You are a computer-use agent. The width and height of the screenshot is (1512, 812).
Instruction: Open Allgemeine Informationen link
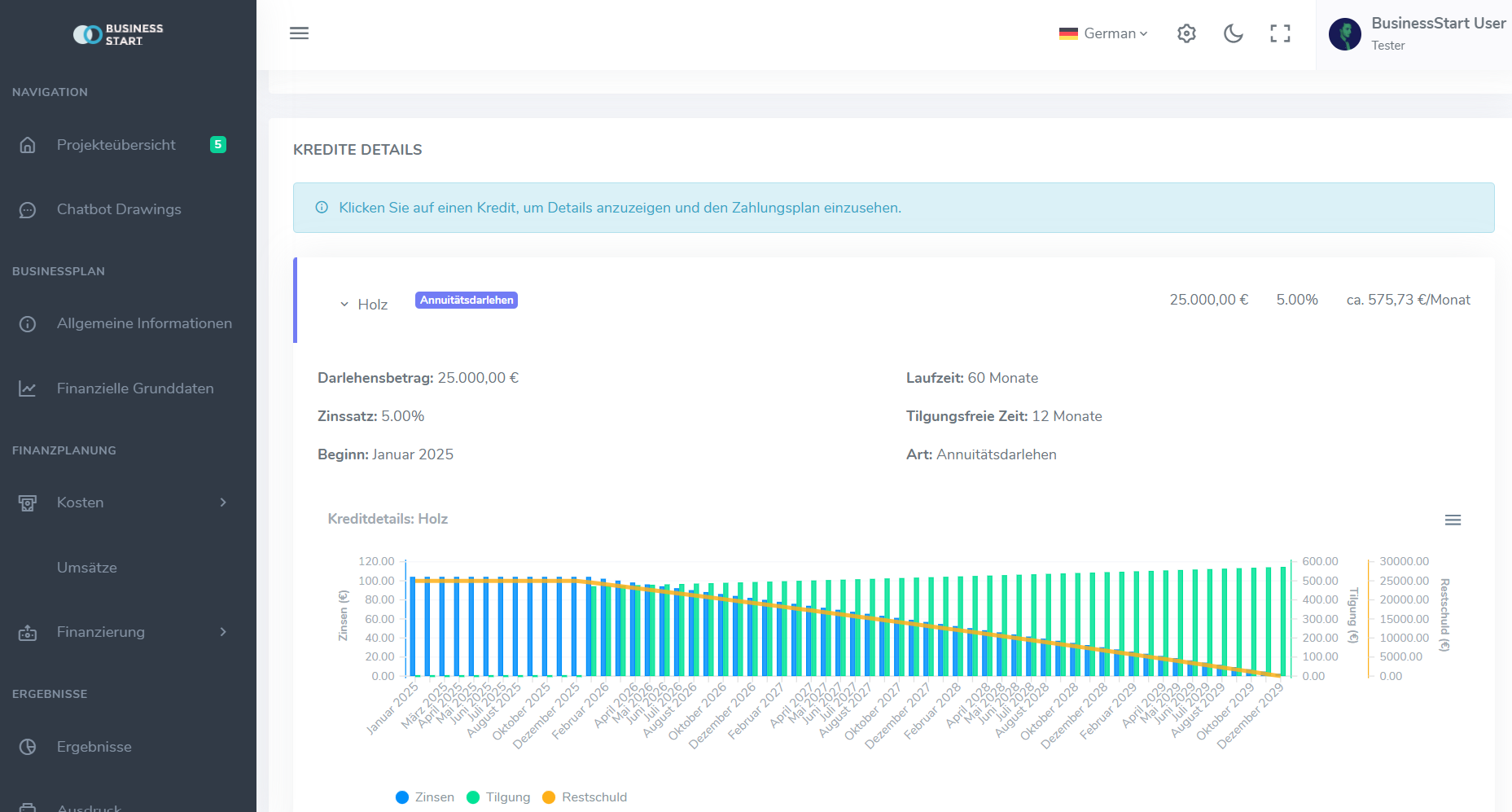144,323
